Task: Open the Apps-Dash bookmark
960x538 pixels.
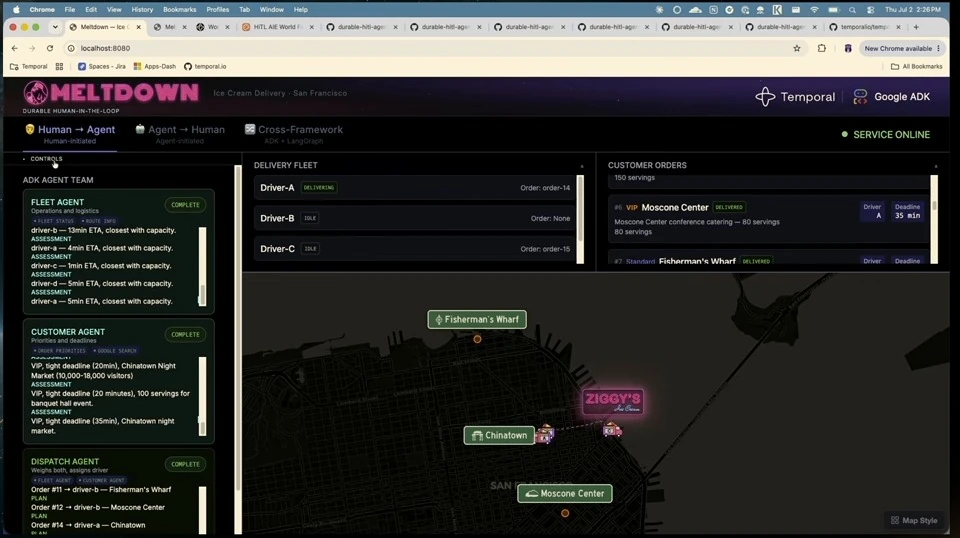Action: click(155, 66)
